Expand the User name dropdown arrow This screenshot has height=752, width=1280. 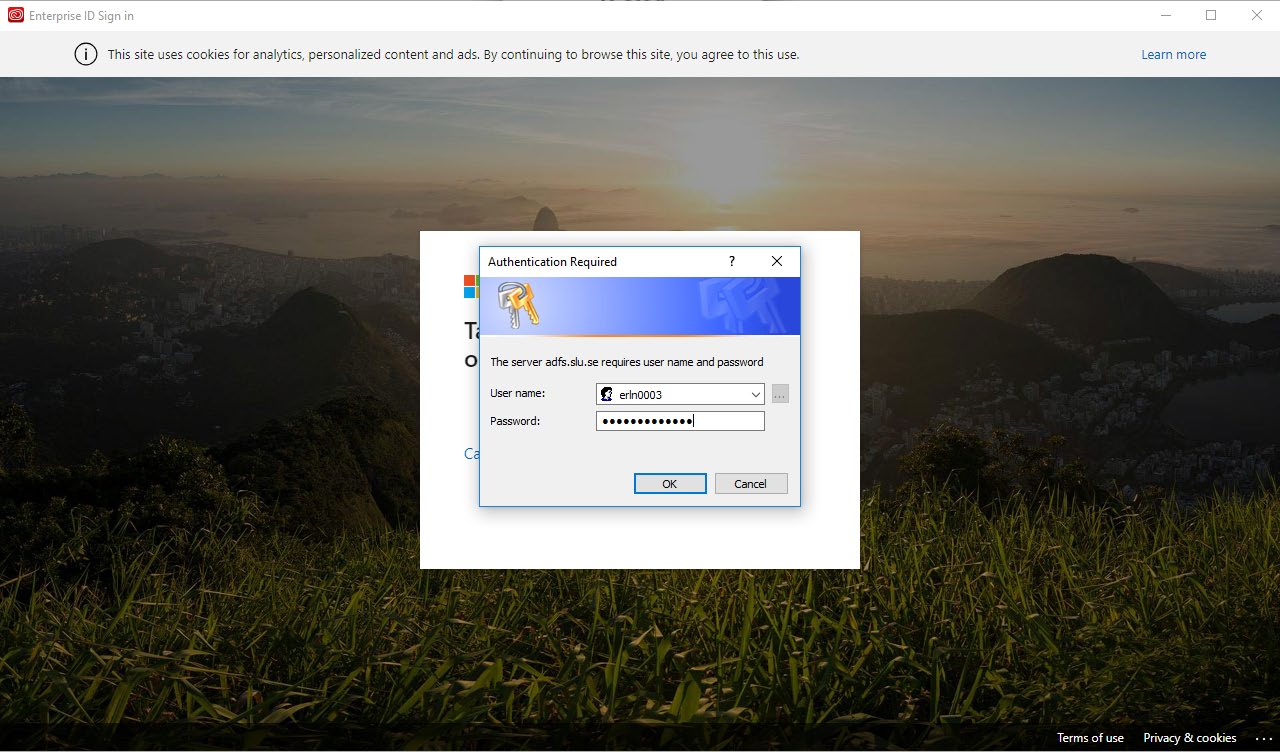click(755, 394)
